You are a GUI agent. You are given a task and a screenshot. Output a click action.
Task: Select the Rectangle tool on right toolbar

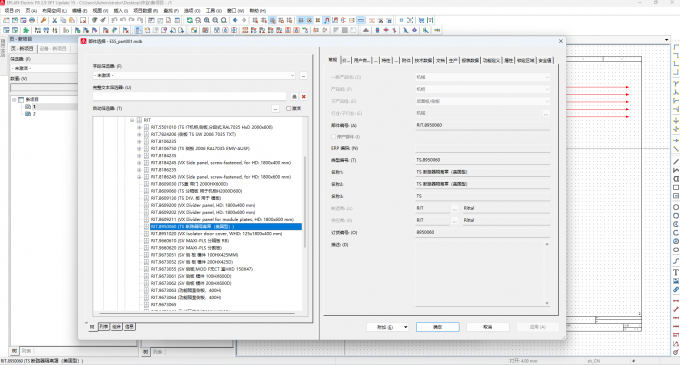tap(676, 187)
